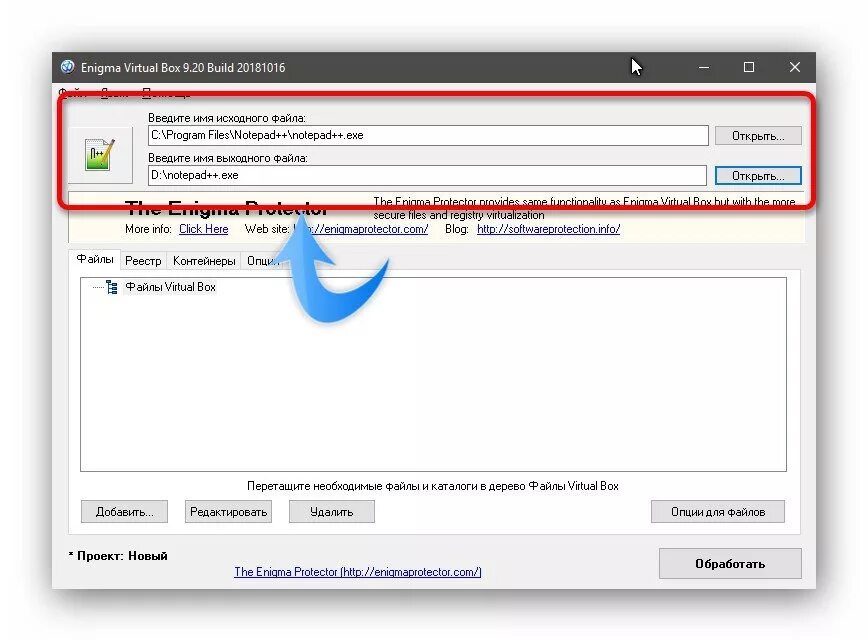Open the enigmaprotector.com web site link

click(x=361, y=229)
